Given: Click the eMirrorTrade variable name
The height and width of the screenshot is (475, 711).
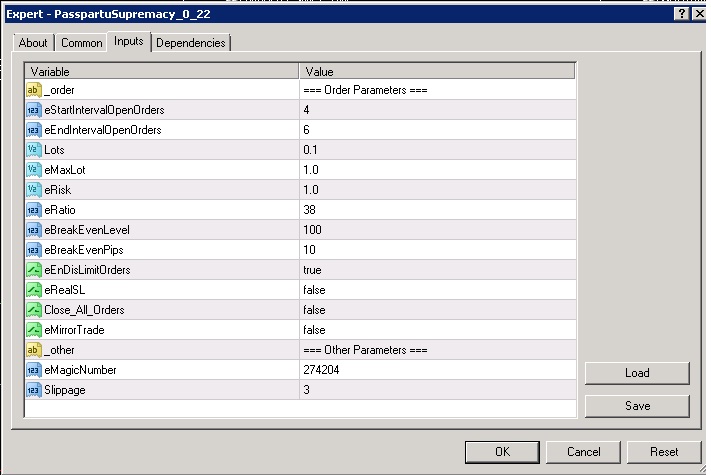Looking at the screenshot, I should (x=74, y=330).
